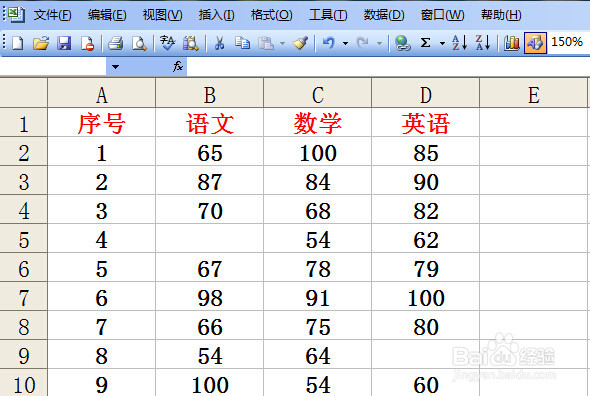Viewport: 590px width, 396px height.
Task: Select row 5 header
Action: pyautogui.click(x=23, y=239)
